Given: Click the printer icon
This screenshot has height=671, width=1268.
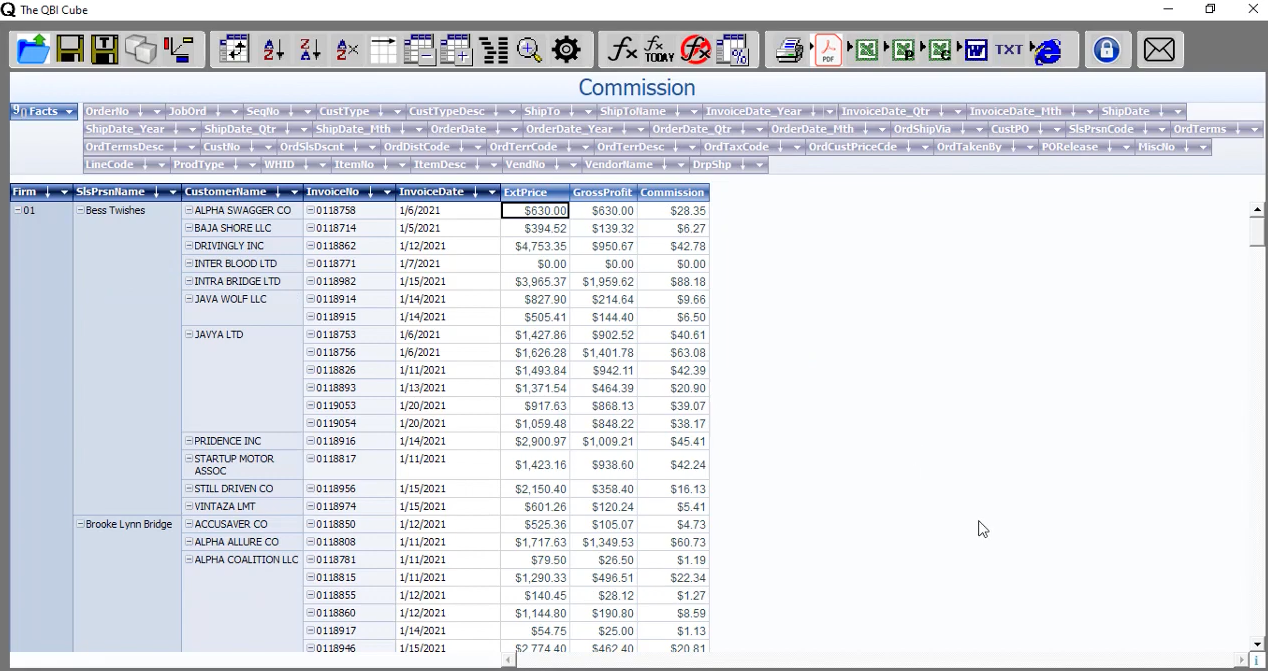Looking at the screenshot, I should [790, 49].
